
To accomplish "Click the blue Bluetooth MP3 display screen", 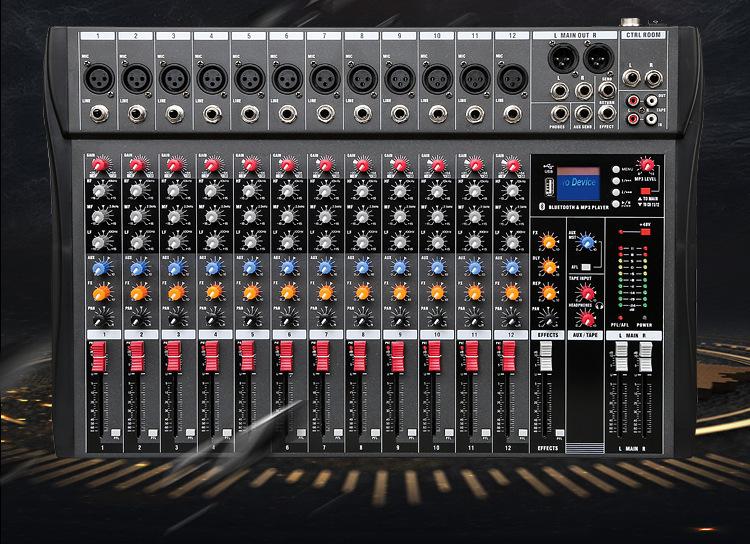I will (574, 182).
